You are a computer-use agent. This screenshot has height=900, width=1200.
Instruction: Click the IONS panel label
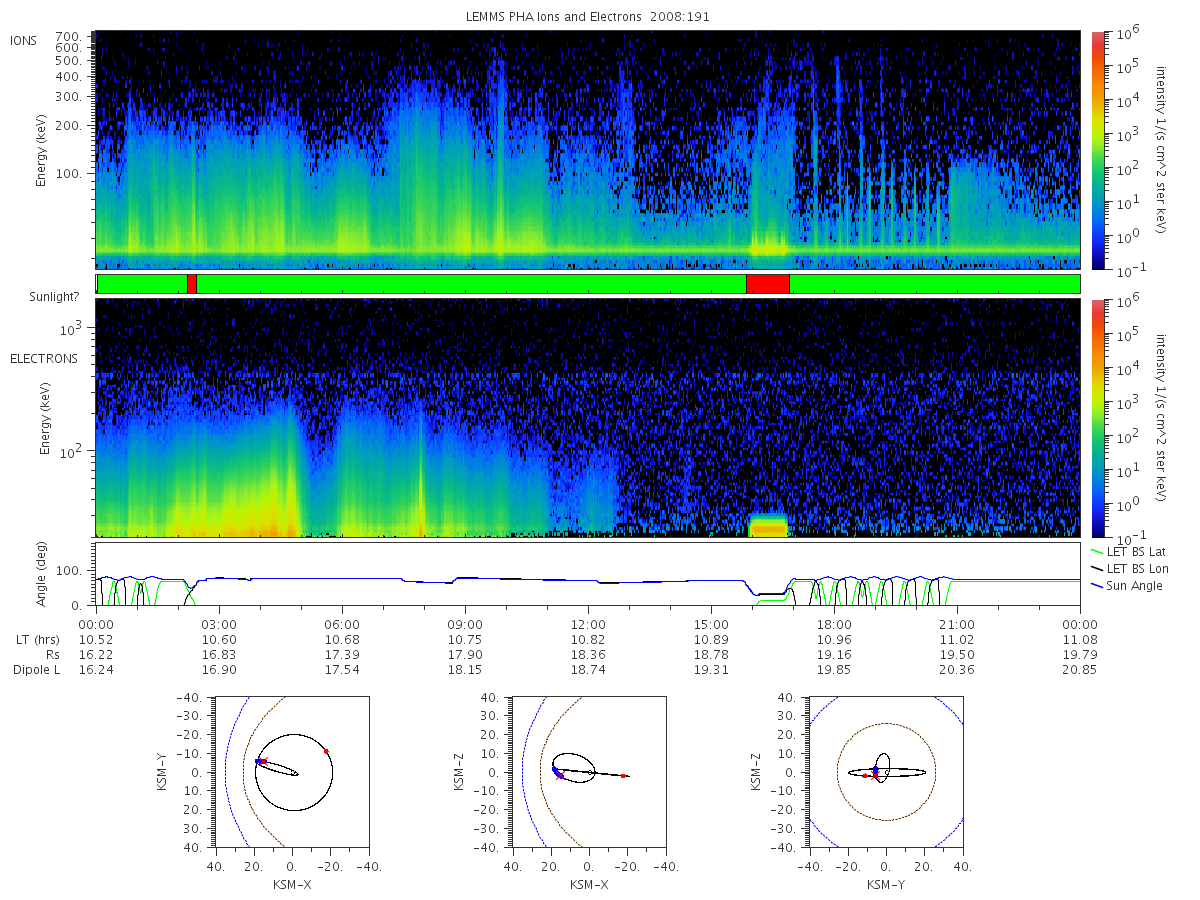(x=23, y=40)
